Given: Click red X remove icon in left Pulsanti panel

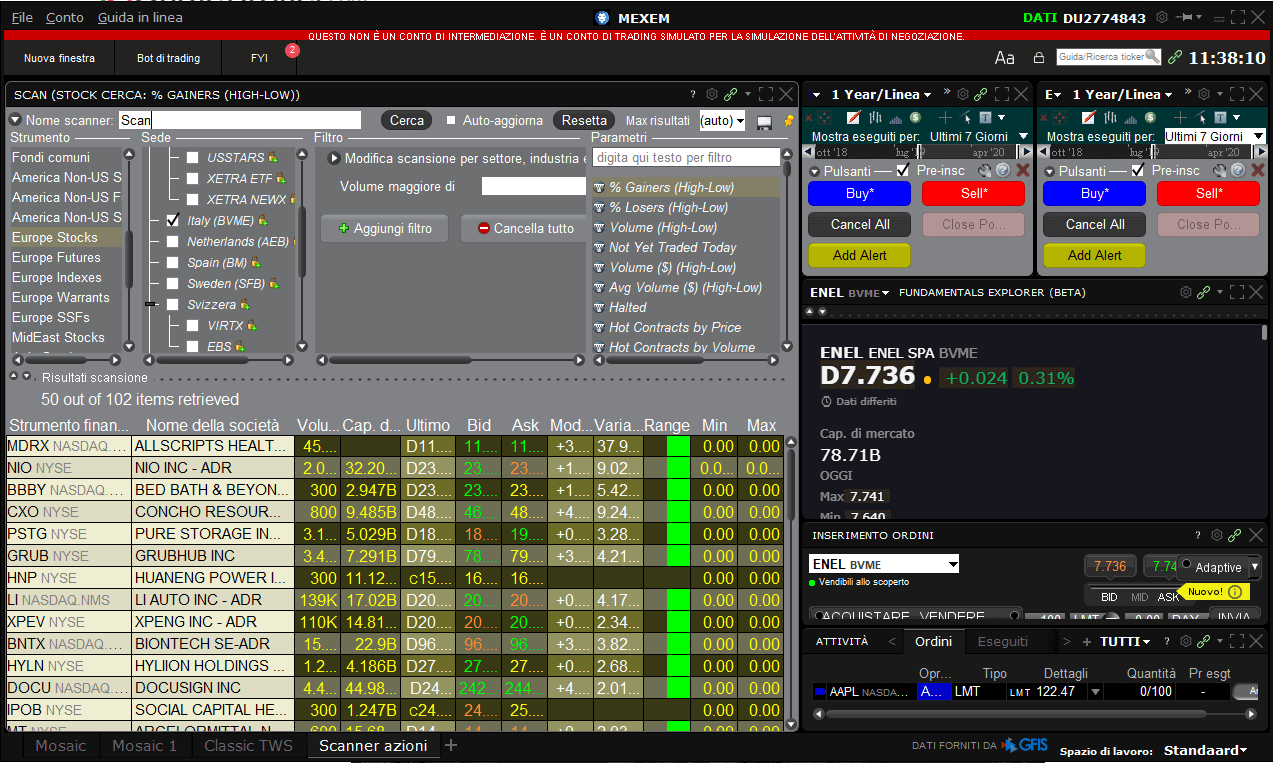Looking at the screenshot, I should pyautogui.click(x=1022, y=170).
